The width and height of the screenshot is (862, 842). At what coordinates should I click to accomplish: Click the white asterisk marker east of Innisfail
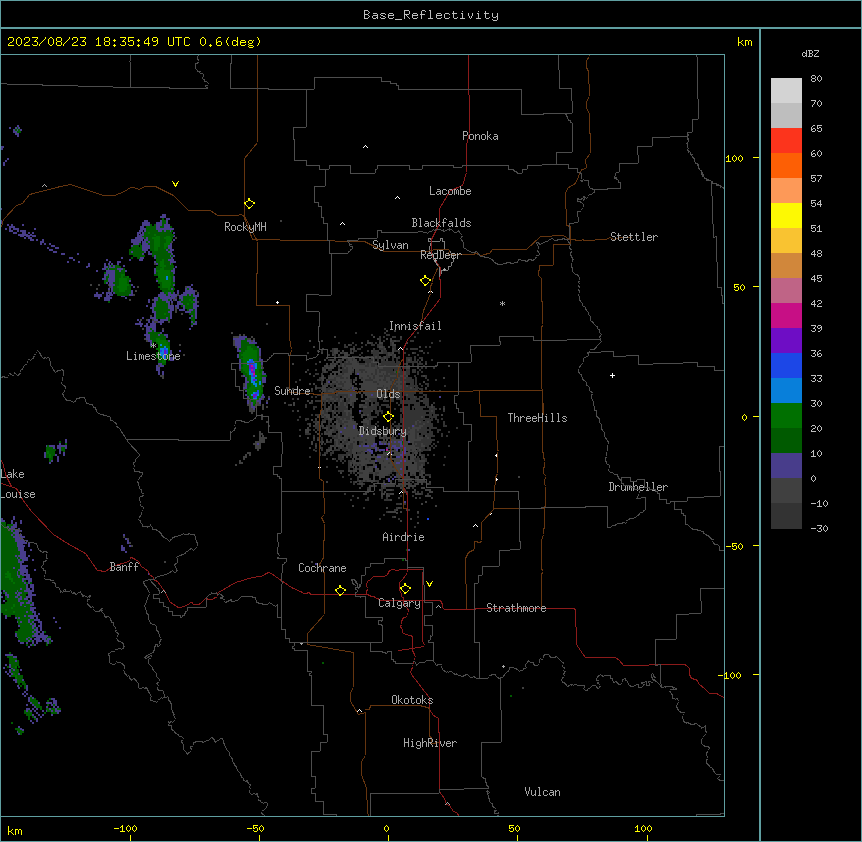tap(502, 303)
